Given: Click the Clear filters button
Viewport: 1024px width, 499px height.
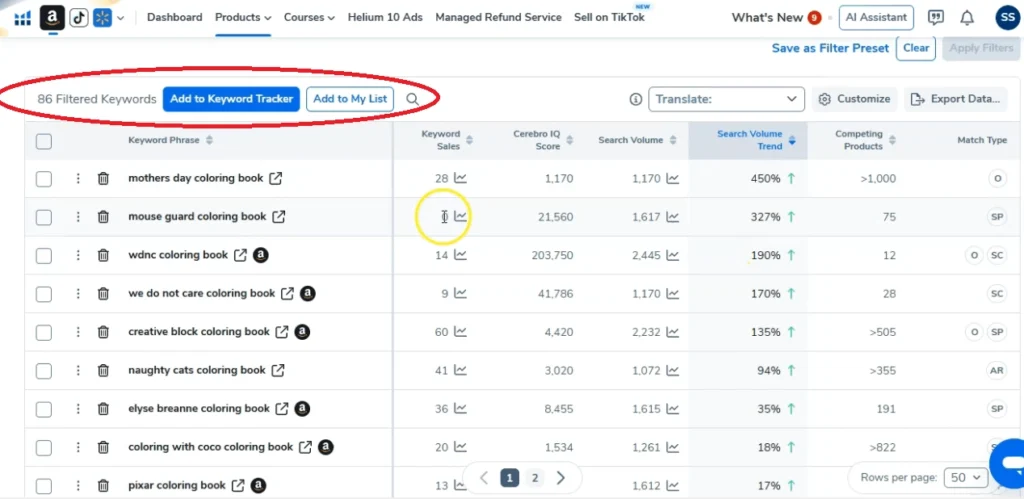Looking at the screenshot, I should point(916,48).
